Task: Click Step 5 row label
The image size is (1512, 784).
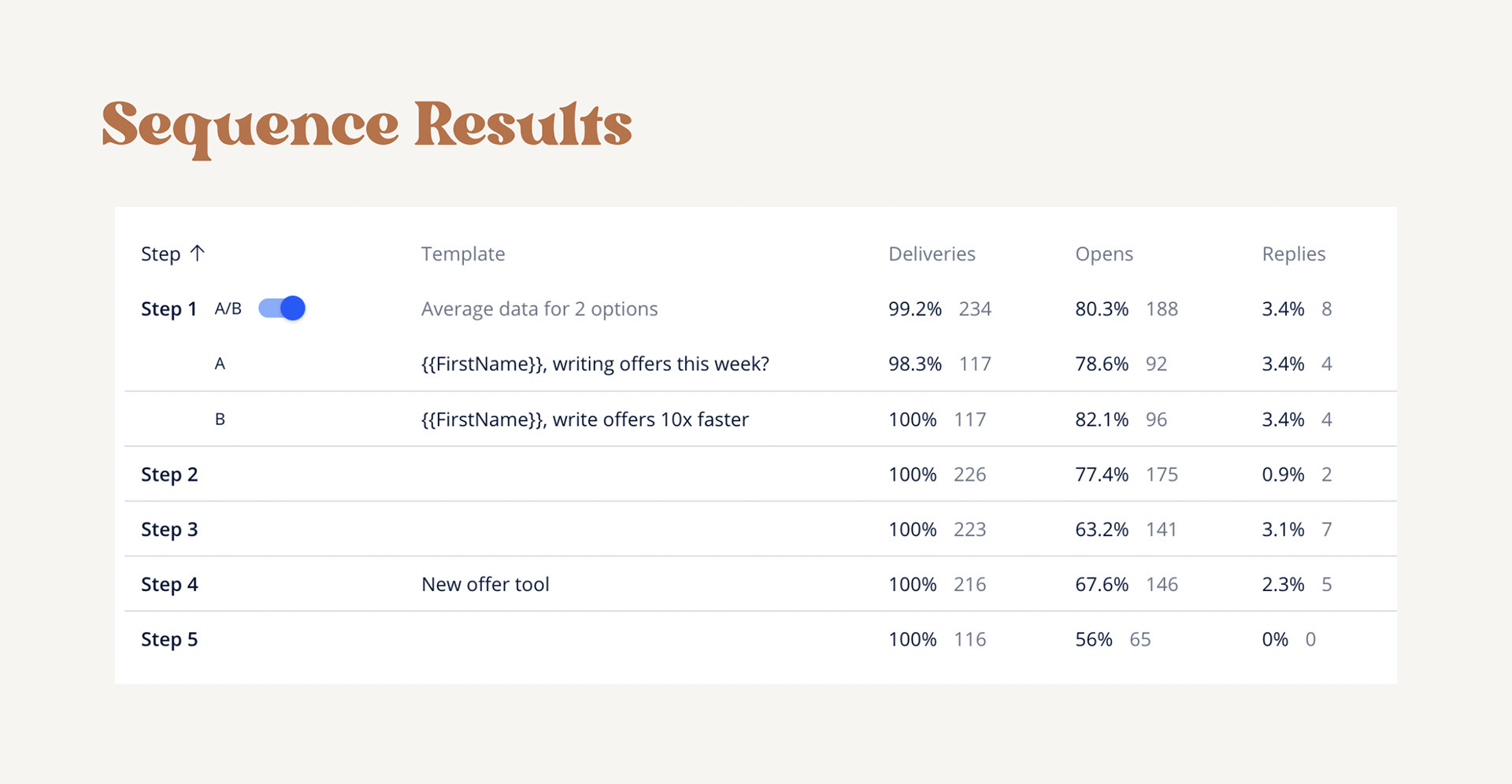Action: (x=169, y=639)
